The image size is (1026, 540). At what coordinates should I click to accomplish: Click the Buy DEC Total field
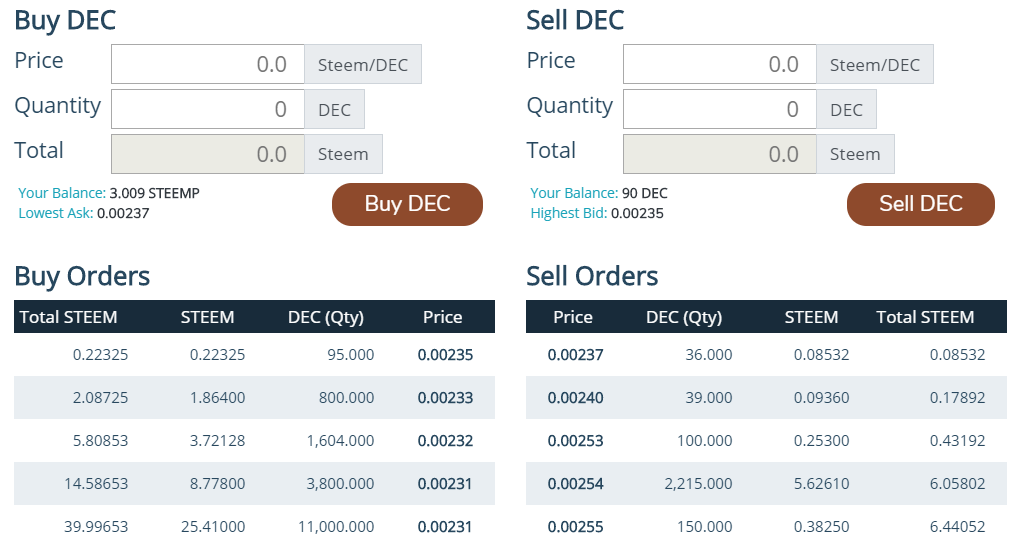pyautogui.click(x=207, y=154)
